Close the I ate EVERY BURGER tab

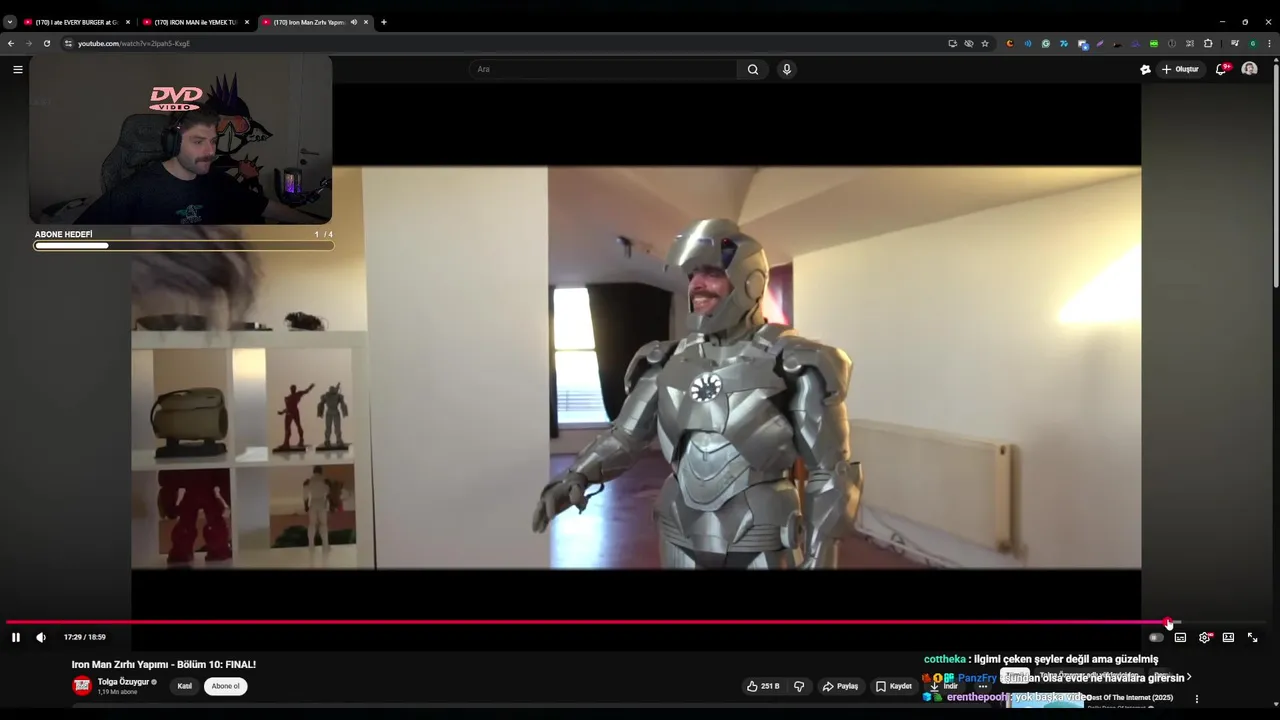(x=127, y=22)
